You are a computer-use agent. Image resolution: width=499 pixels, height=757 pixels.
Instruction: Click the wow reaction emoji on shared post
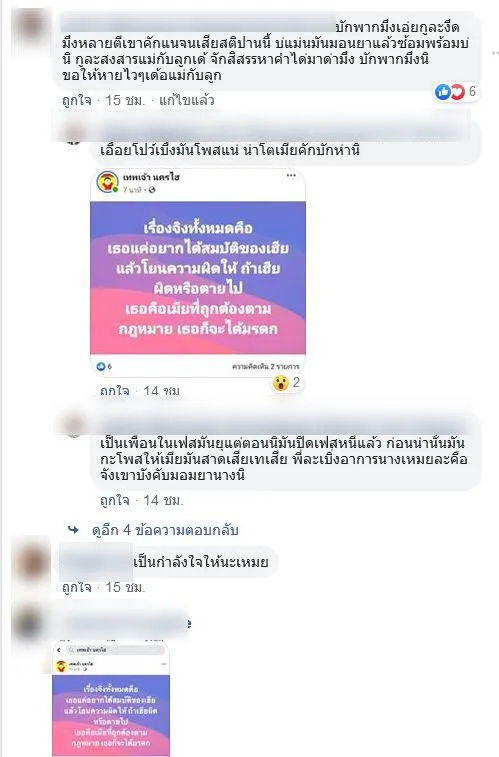point(280,383)
